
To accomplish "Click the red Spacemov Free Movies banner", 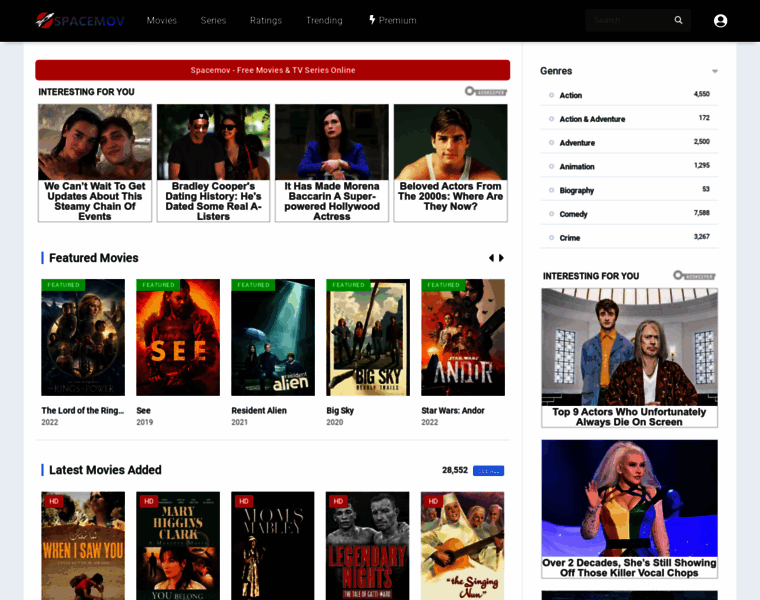I will (272, 70).
